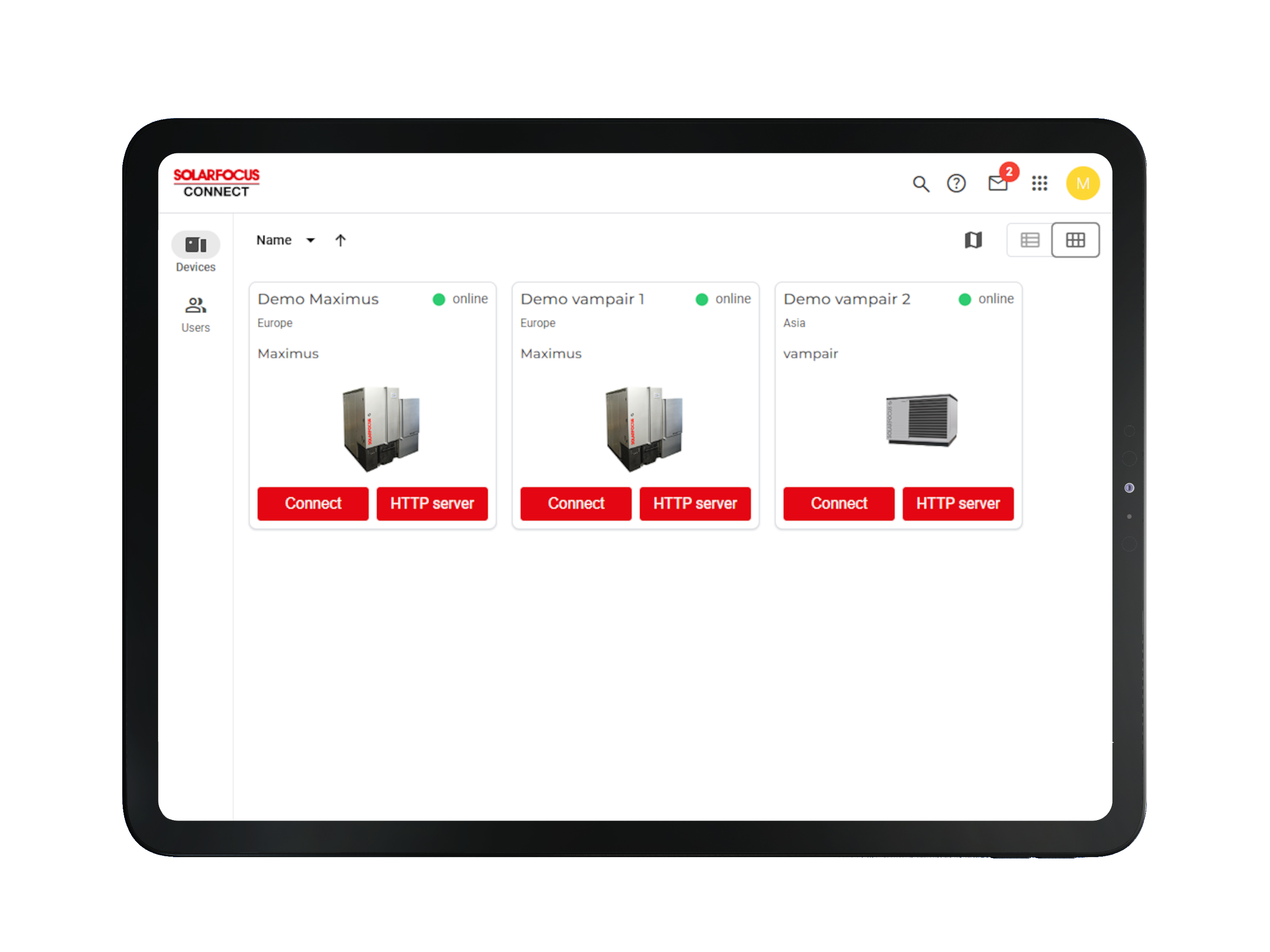Connect to Demo vampair 1
This screenshot has width=1270, height=952.
click(x=576, y=503)
